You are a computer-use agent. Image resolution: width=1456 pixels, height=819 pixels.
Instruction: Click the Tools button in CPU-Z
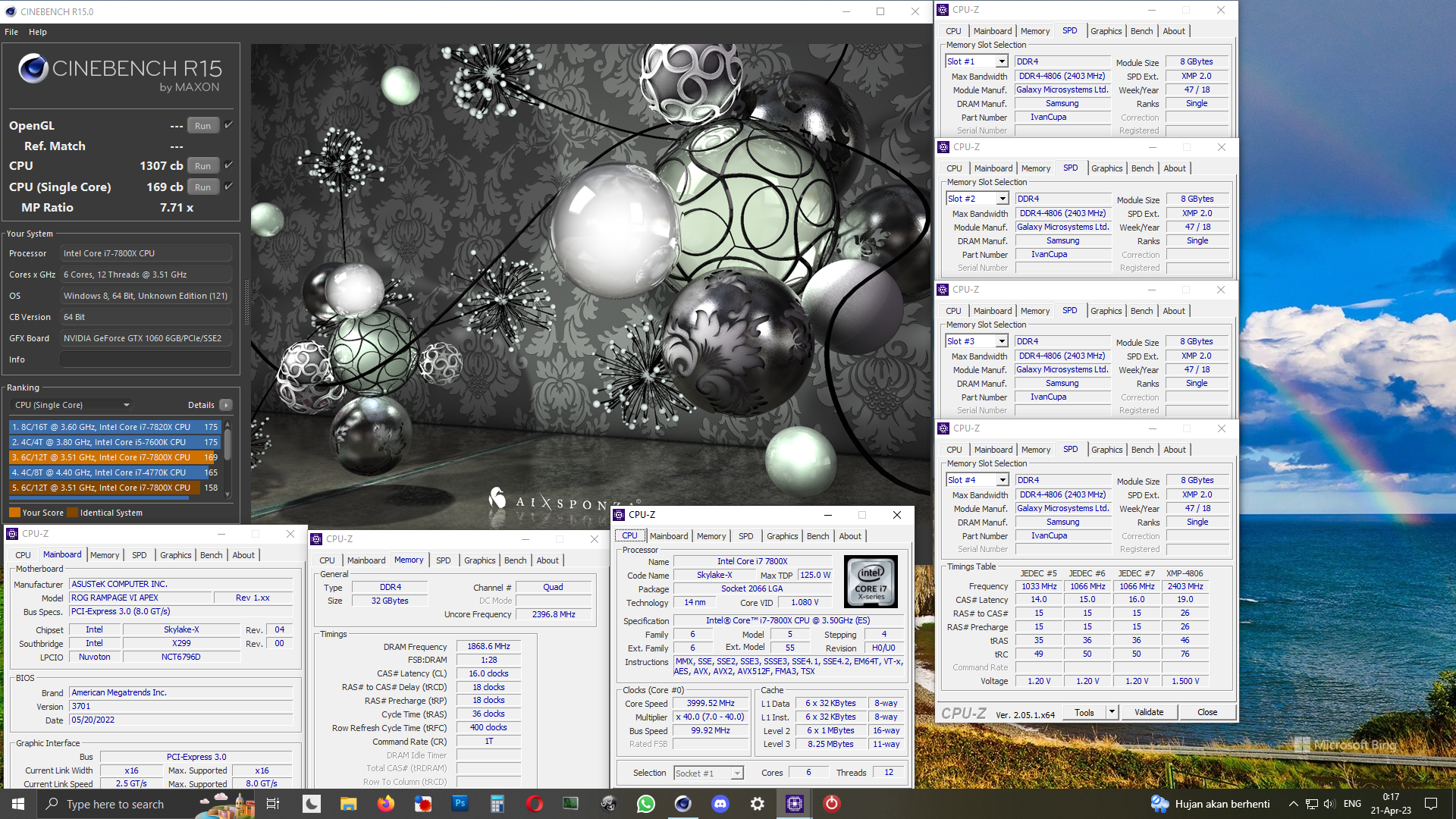(x=1084, y=712)
